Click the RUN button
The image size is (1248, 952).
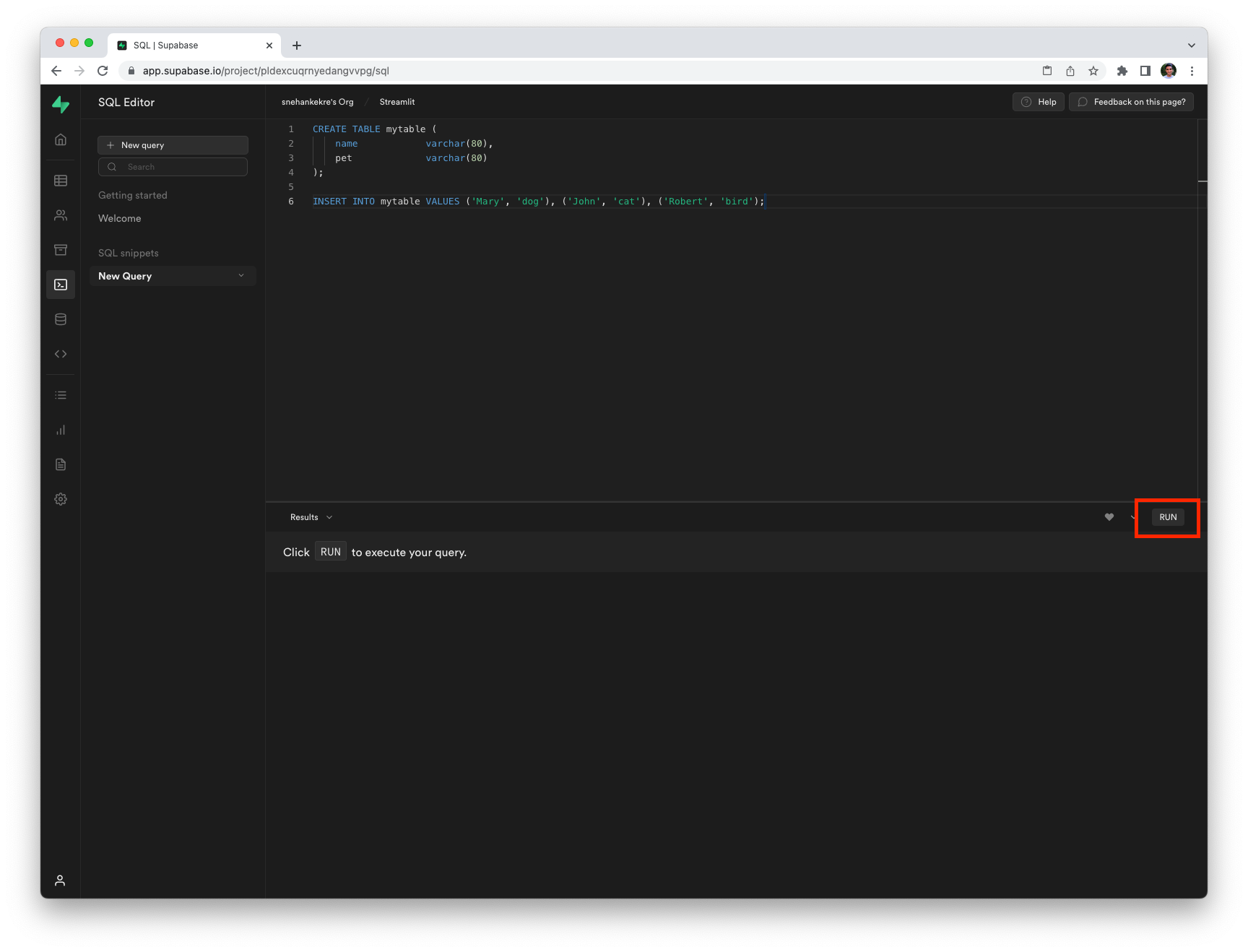1168,517
